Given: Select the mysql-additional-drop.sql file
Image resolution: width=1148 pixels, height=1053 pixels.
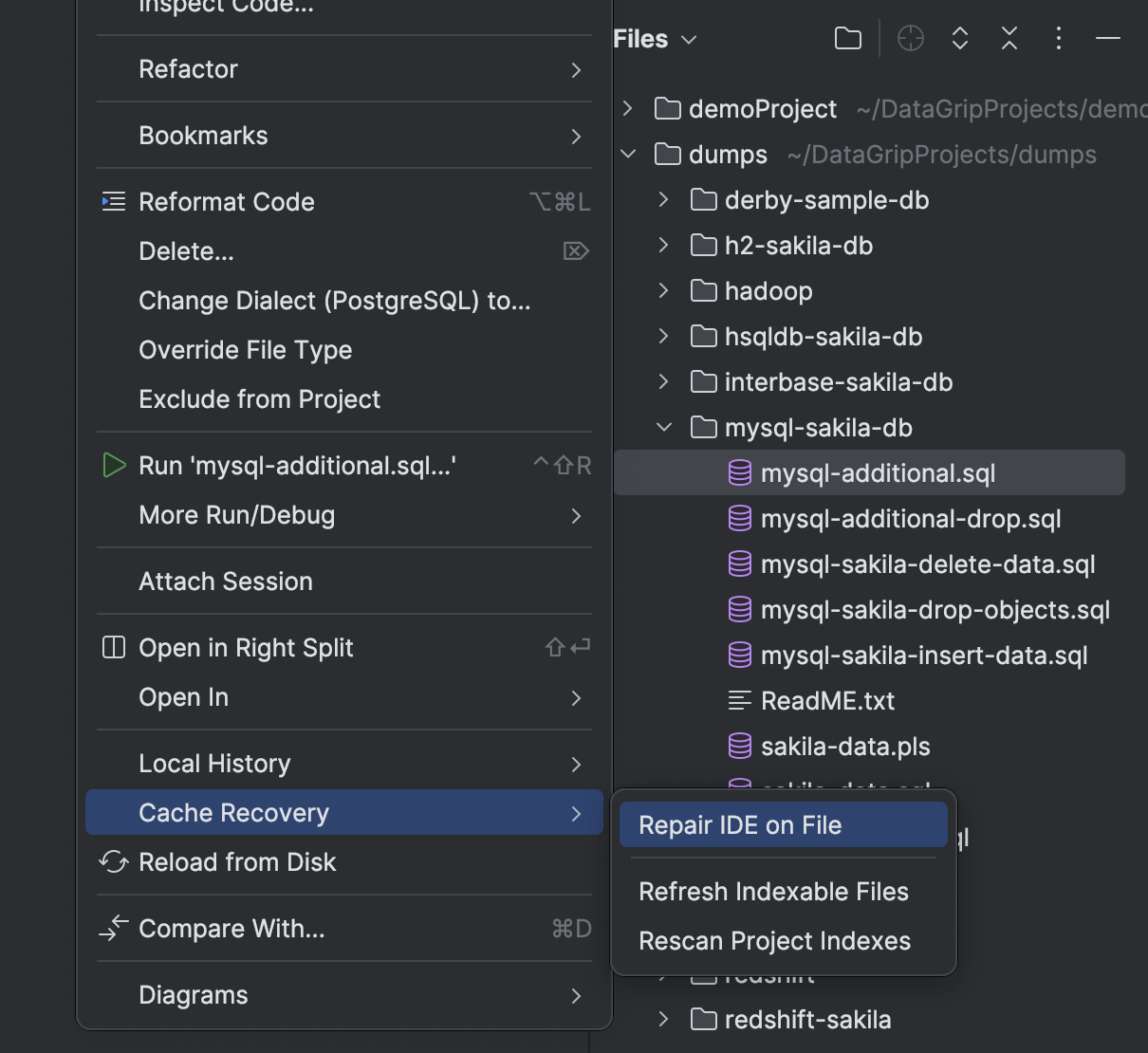Looking at the screenshot, I should point(909,518).
